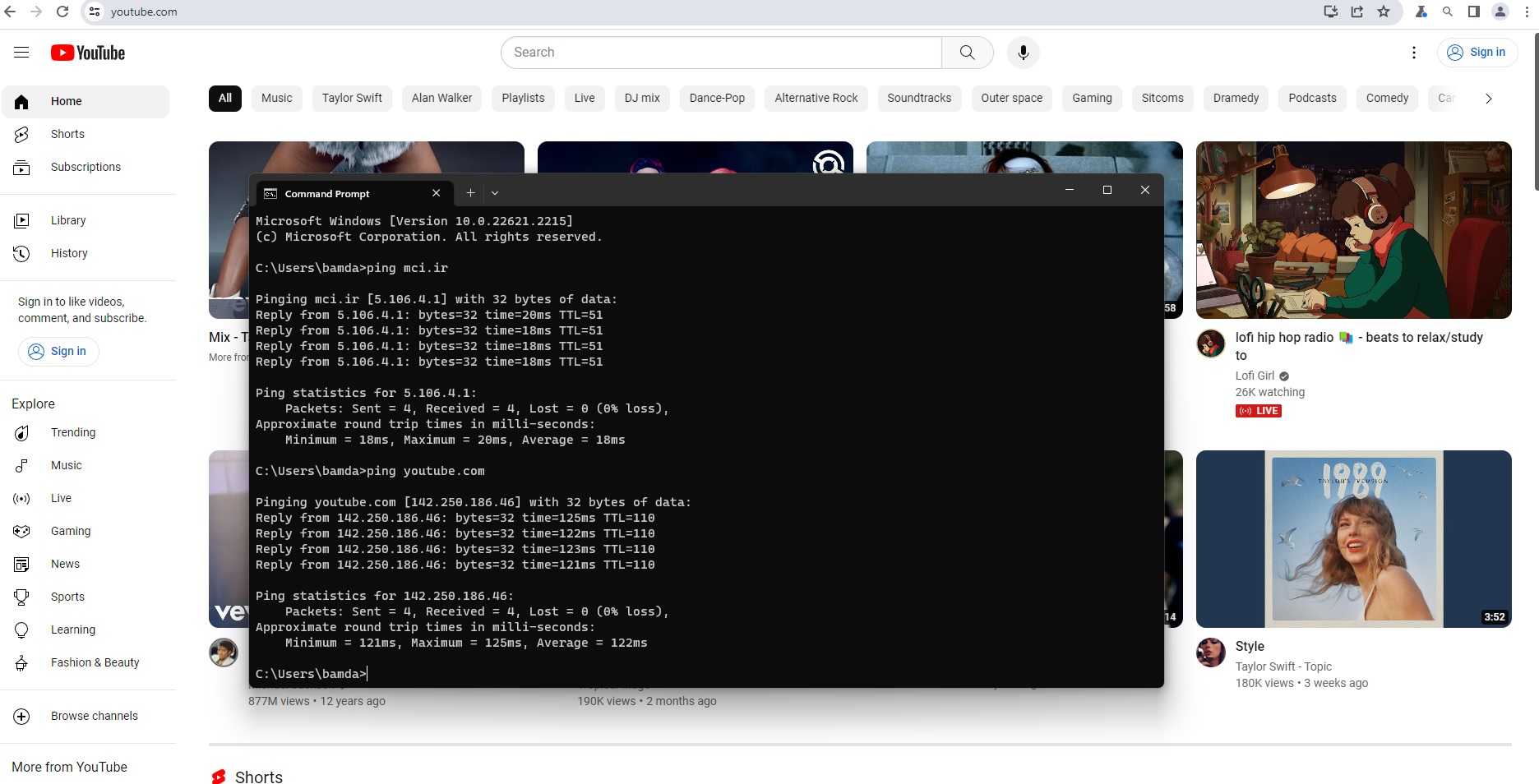This screenshot has height=784, width=1539.
Task: Show more filter chips with right arrow
Action: [x=1488, y=99]
